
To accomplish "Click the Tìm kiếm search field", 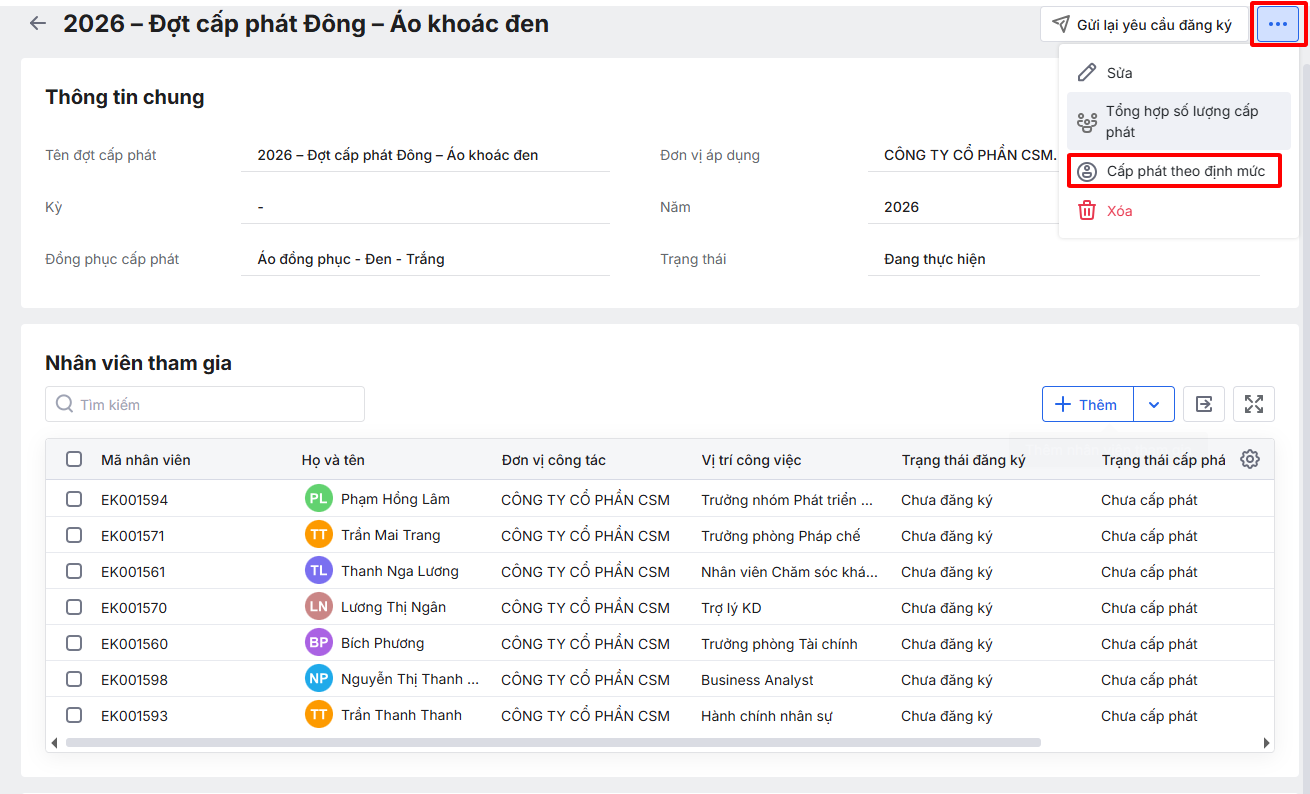I will pos(205,404).
